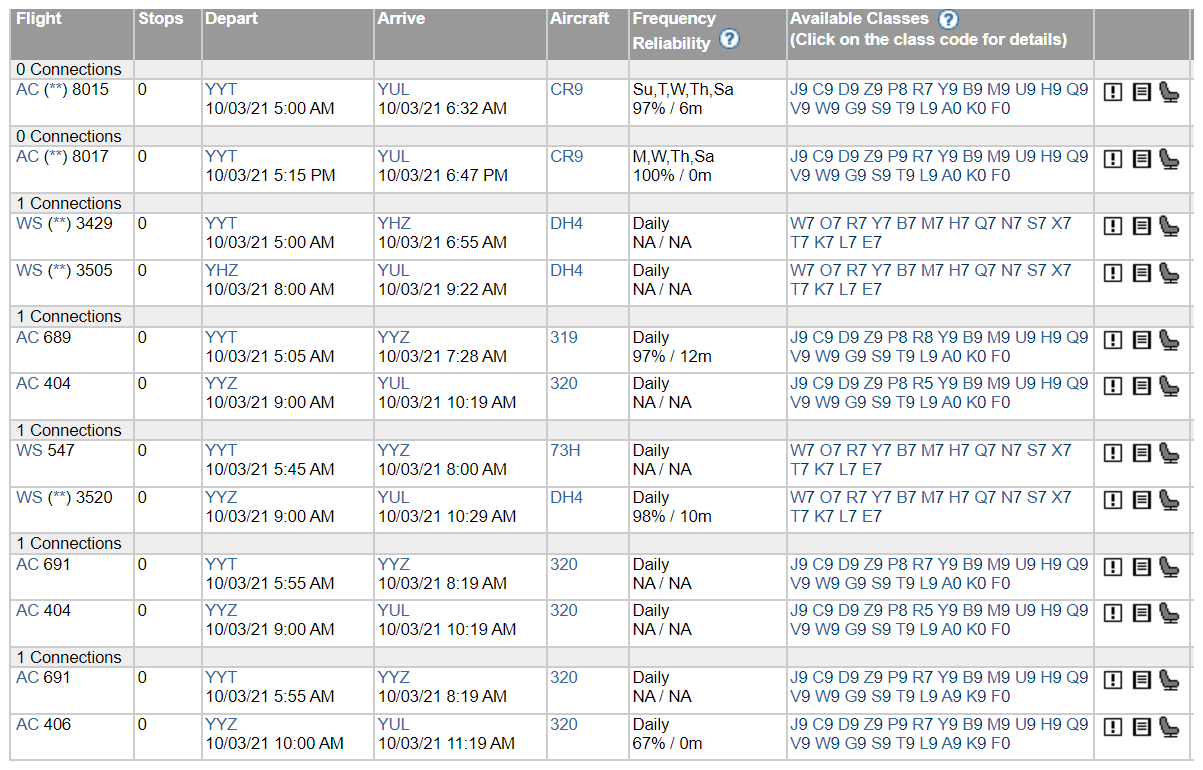Click the help icon beside Frequency Reliability
This screenshot has height=770, width=1203.
tap(729, 39)
